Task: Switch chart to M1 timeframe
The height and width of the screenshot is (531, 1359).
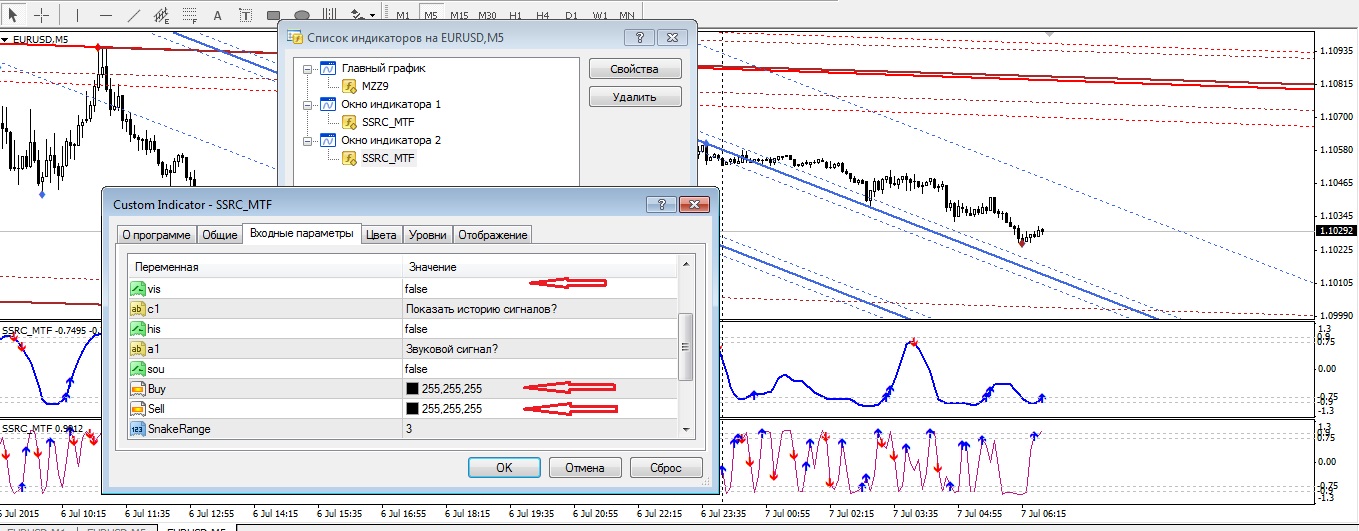Action: tap(402, 16)
